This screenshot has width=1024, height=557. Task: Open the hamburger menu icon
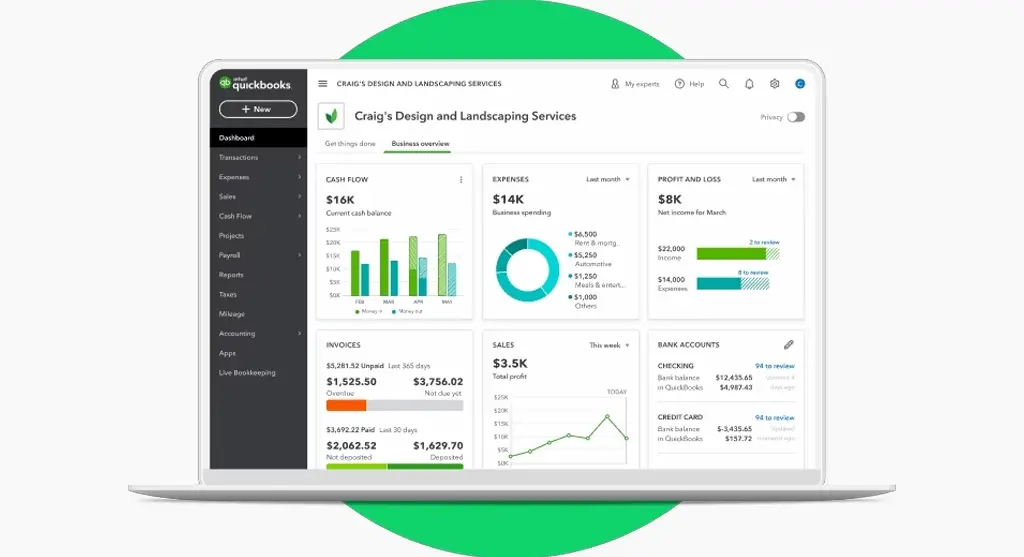tap(323, 84)
